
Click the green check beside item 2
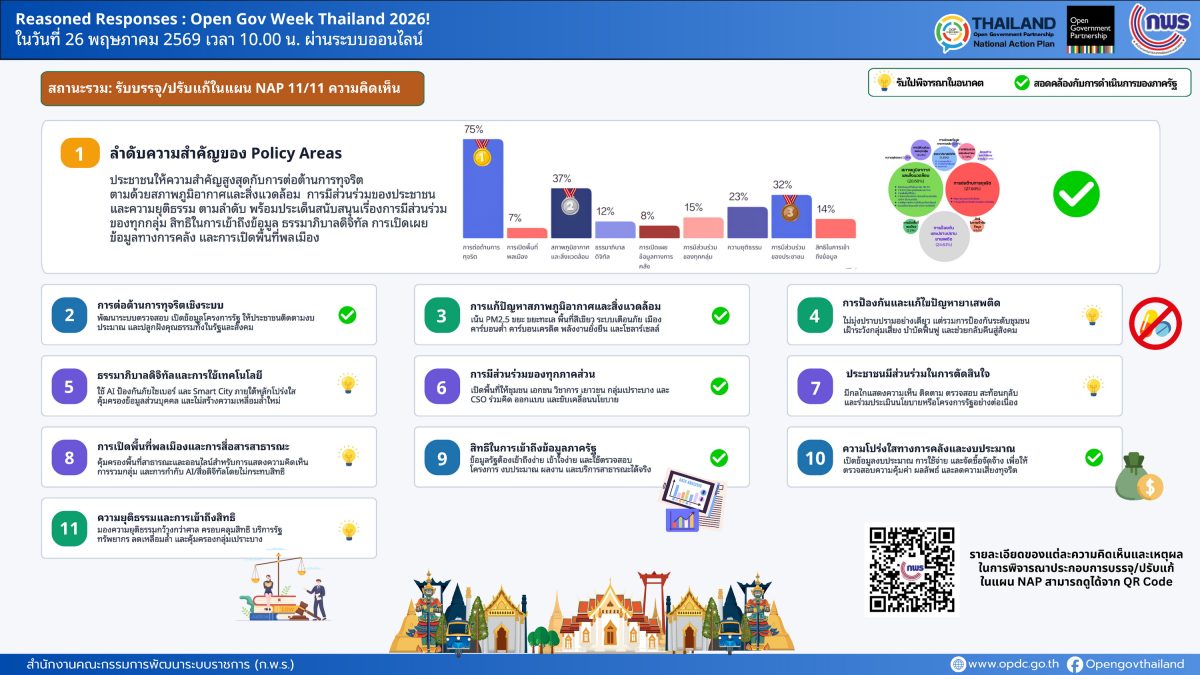tap(347, 315)
